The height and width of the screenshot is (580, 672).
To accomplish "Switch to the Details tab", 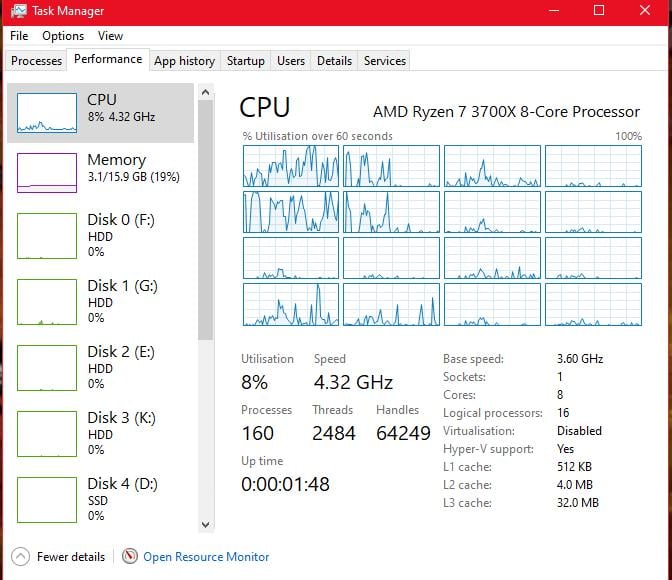I will click(x=334, y=60).
